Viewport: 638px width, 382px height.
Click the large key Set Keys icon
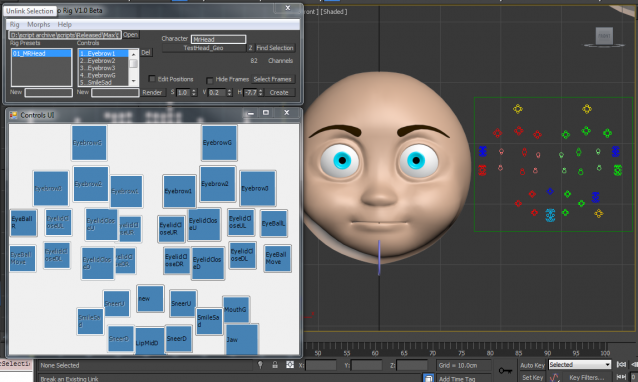pyautogui.click(x=505, y=370)
